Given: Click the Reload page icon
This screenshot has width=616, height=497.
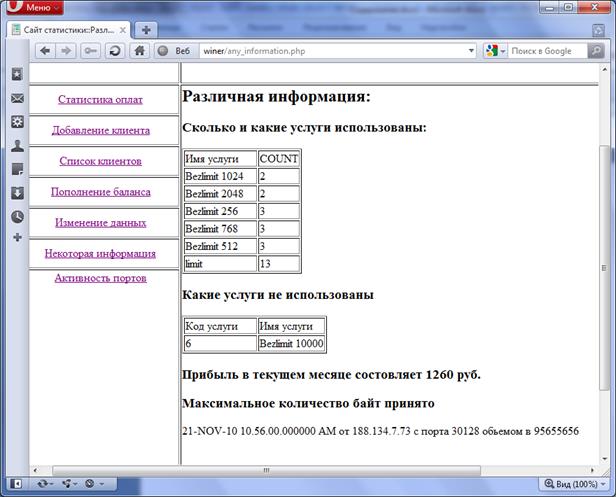Looking at the screenshot, I should 115,50.
